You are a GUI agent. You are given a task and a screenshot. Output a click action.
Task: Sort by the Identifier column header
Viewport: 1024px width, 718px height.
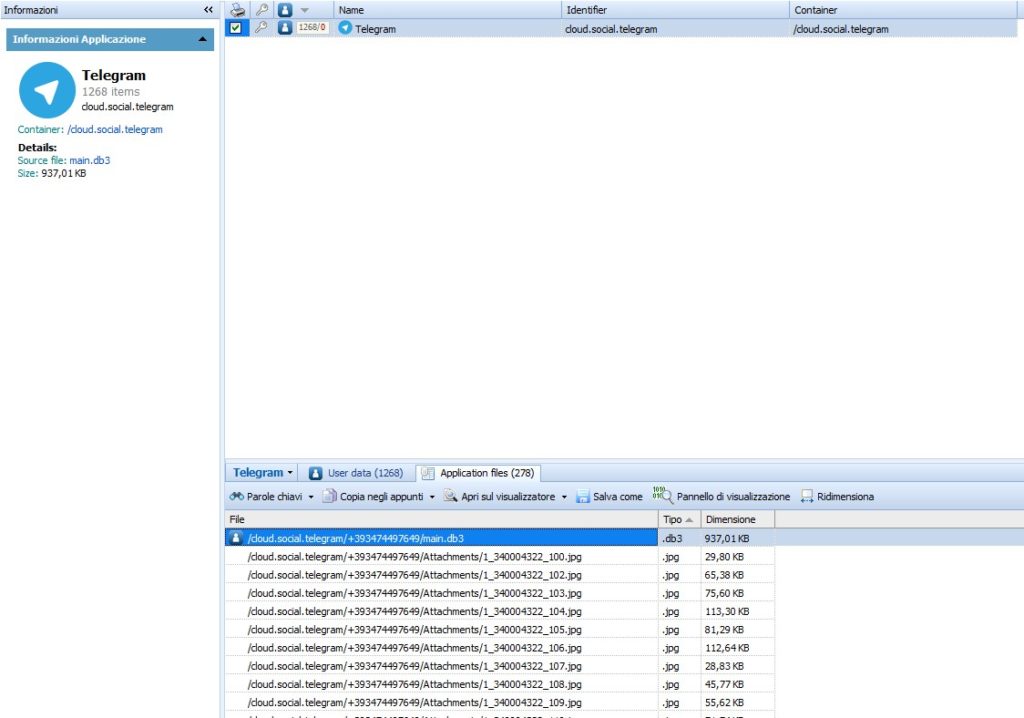pyautogui.click(x=675, y=10)
